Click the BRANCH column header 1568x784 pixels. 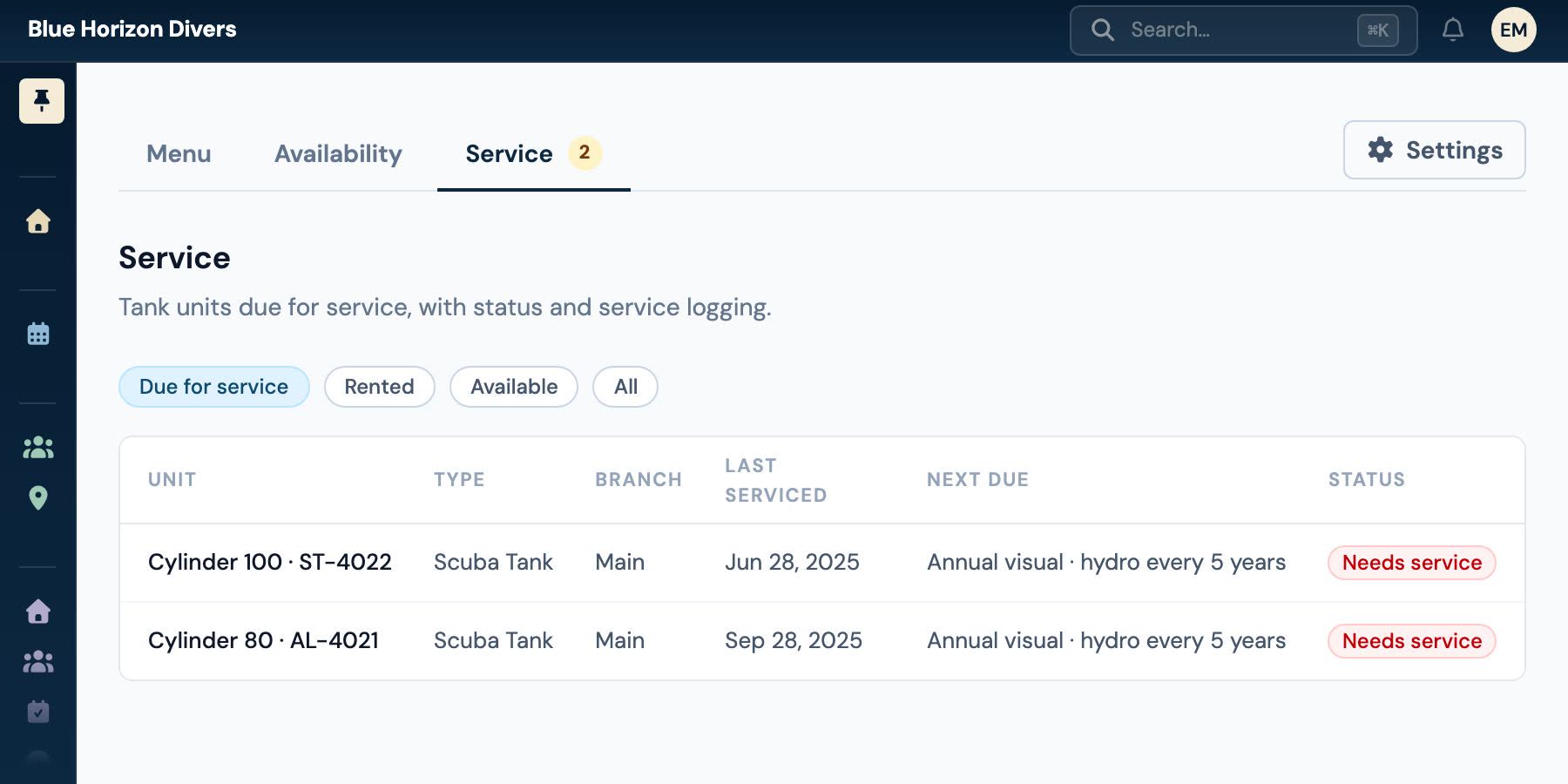click(639, 480)
